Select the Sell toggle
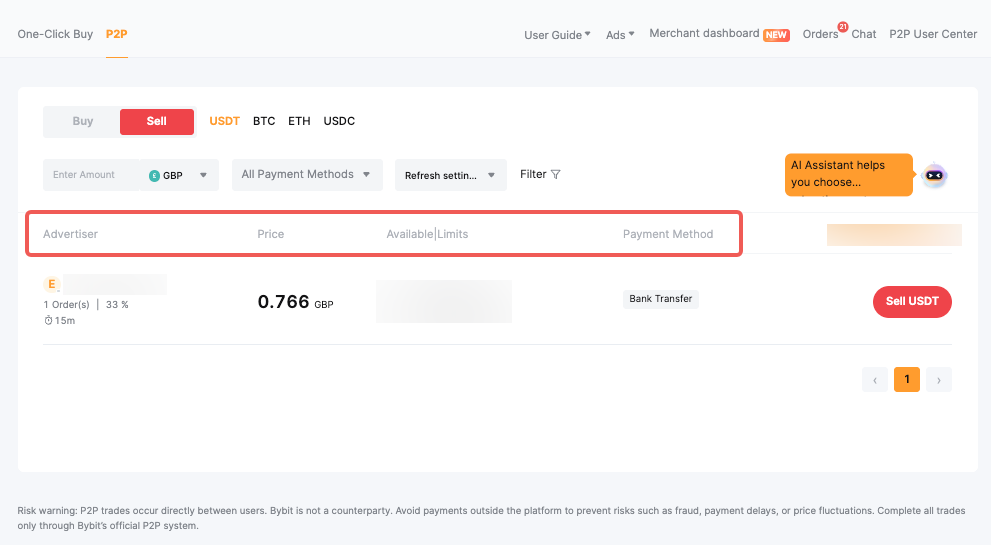Viewport: 991px width, 545px height. [x=157, y=121]
